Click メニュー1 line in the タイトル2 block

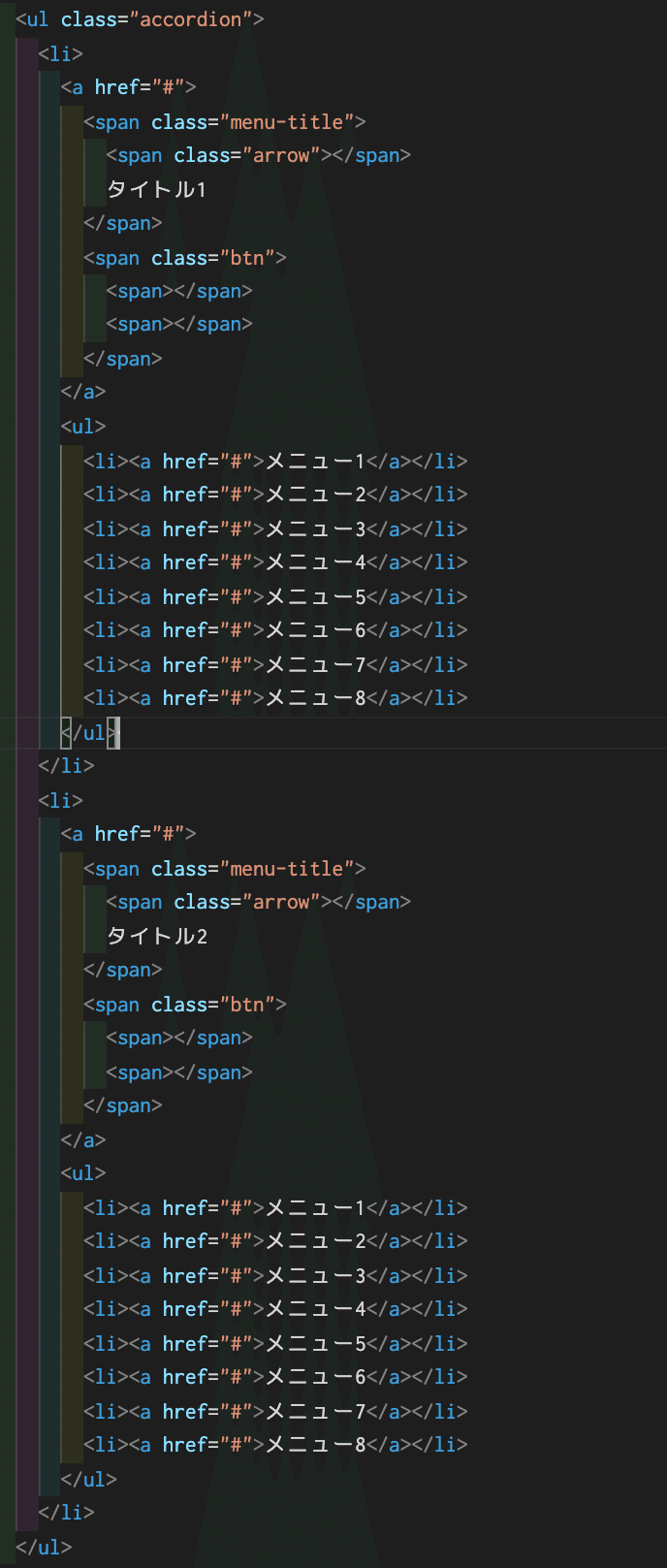pyautogui.click(x=275, y=1207)
